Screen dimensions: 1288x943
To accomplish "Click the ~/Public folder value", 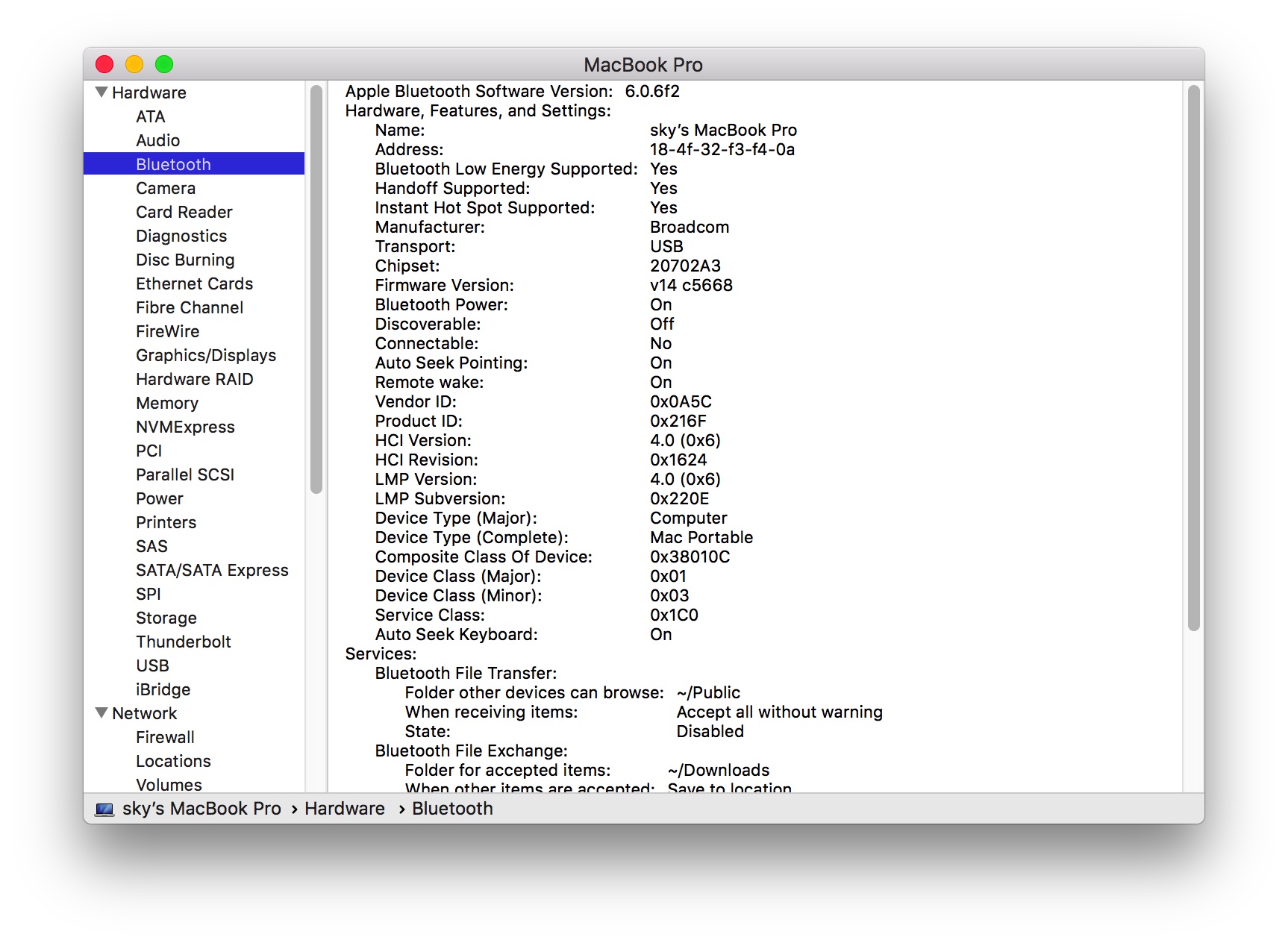I will [x=708, y=692].
